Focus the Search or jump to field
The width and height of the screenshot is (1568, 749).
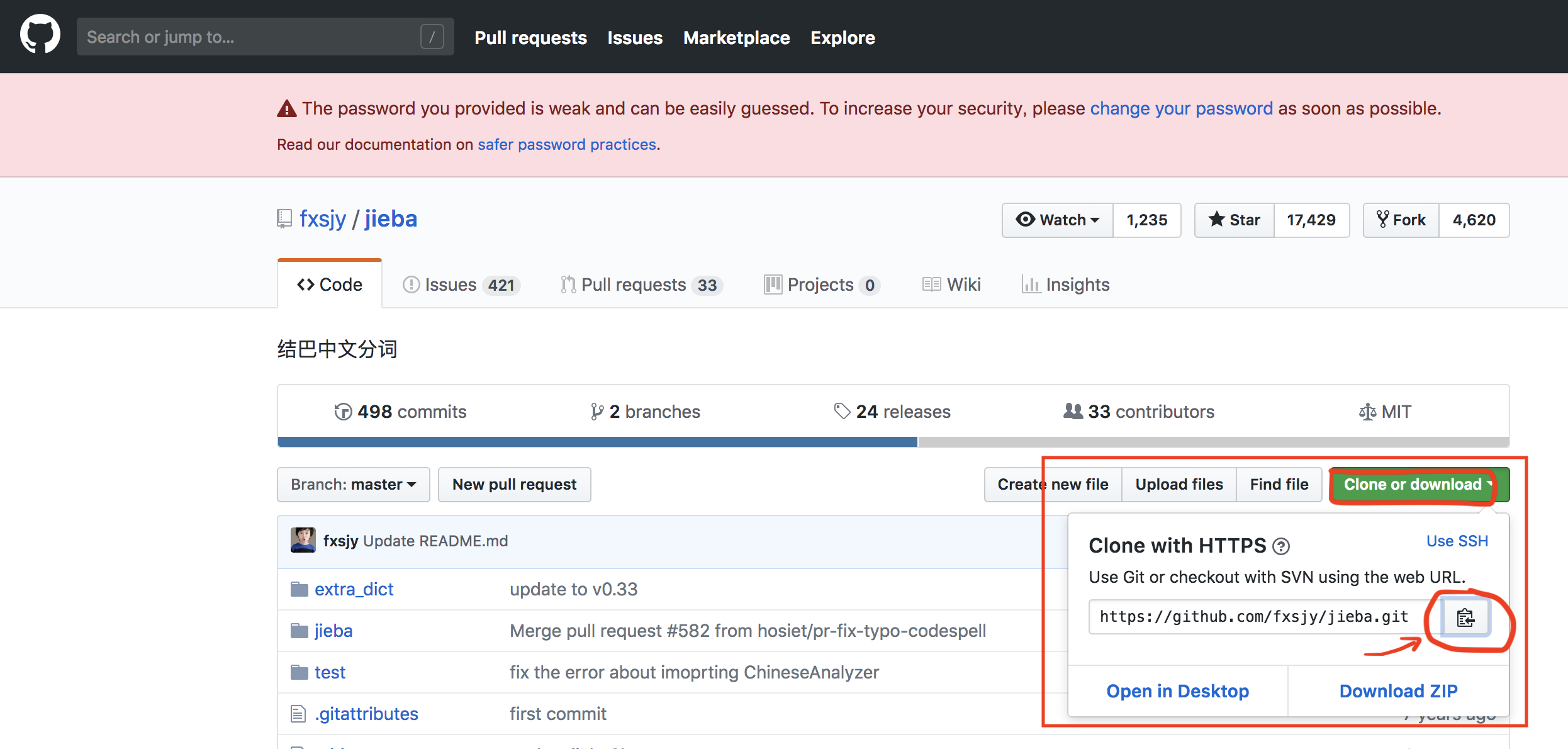click(252, 37)
